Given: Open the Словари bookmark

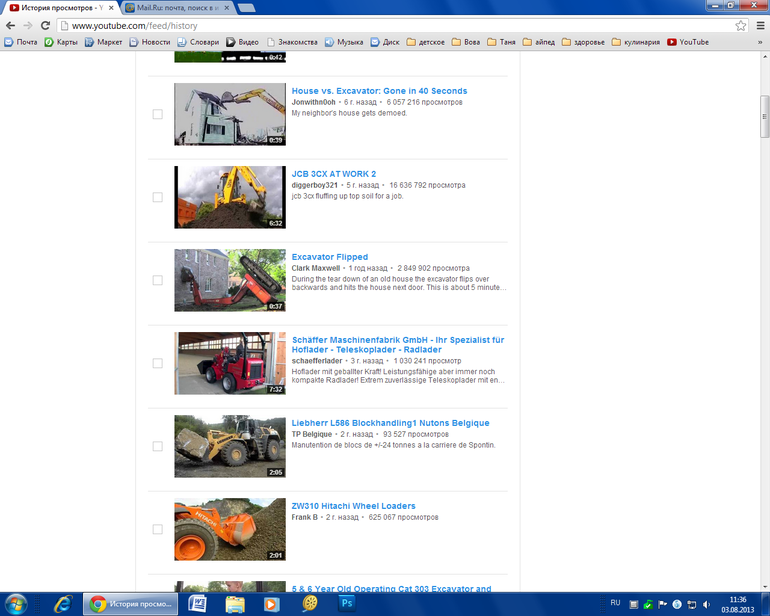Looking at the screenshot, I should click(198, 42).
